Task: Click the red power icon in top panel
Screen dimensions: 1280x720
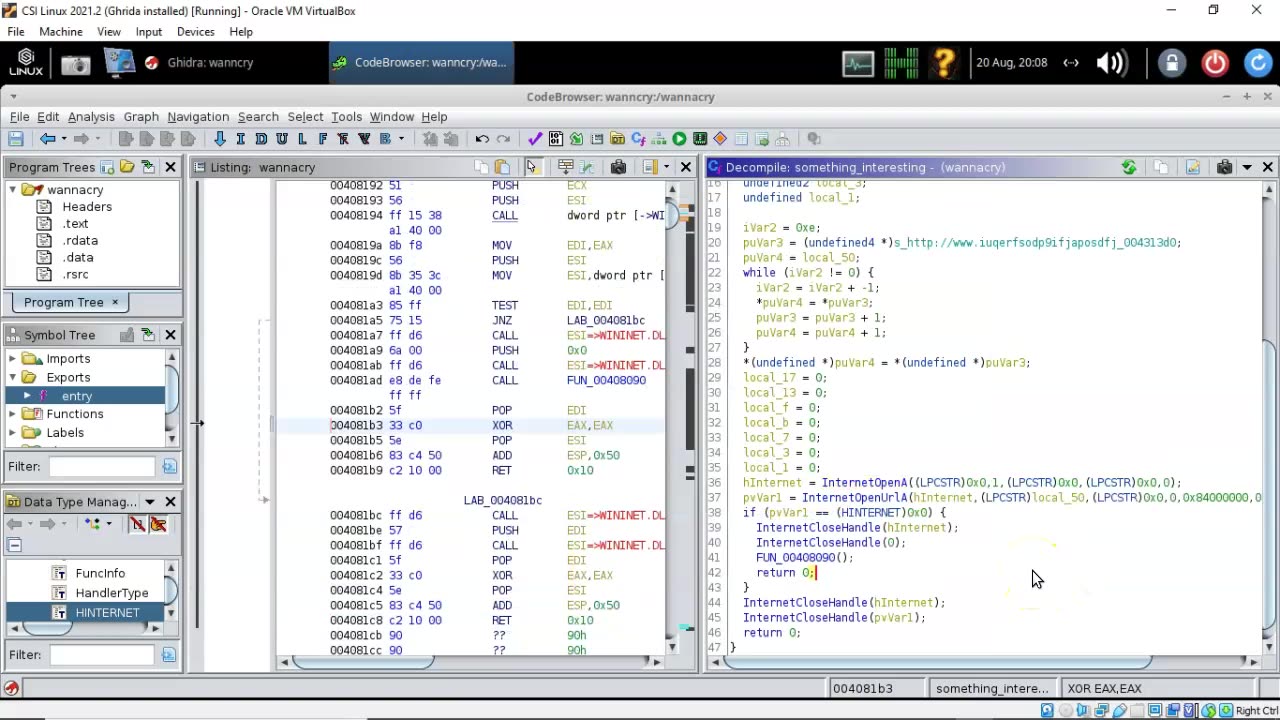Action: 1215,63
